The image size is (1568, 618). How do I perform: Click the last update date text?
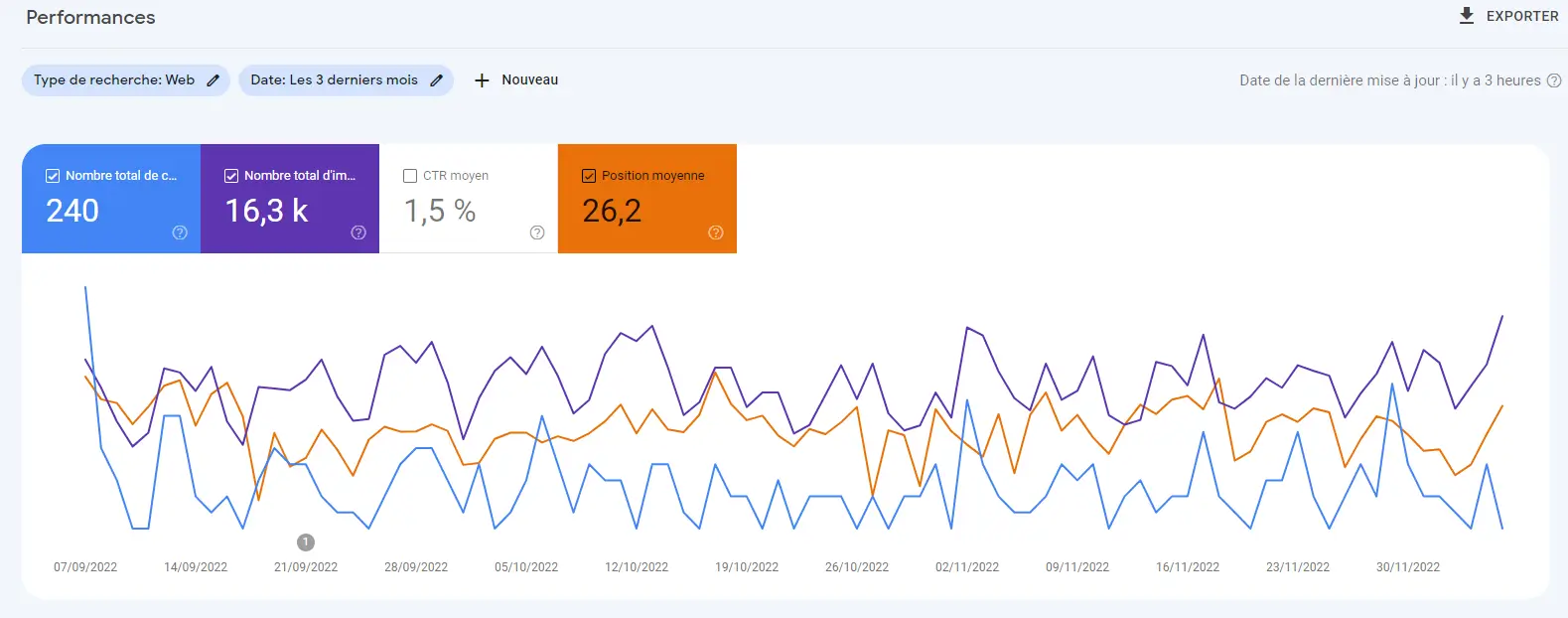pos(1390,80)
